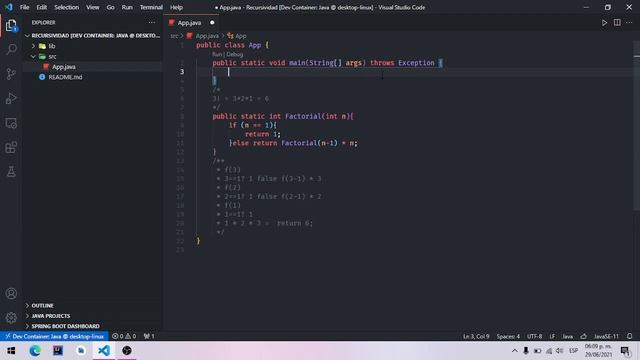Viewport: 640px width, 360px height.
Task: Click the App class breadcrumb
Action: click(x=237, y=36)
